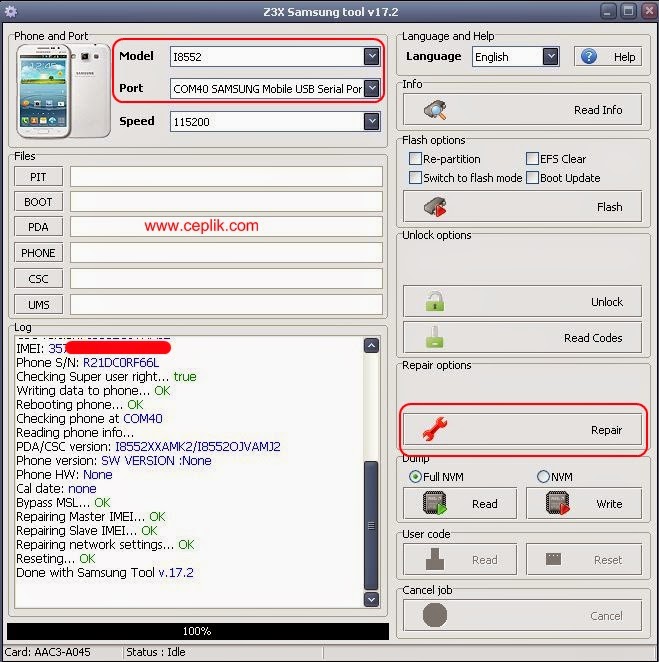
Task: Click "Checking phone at COM40" log line
Action: click(x=89, y=418)
